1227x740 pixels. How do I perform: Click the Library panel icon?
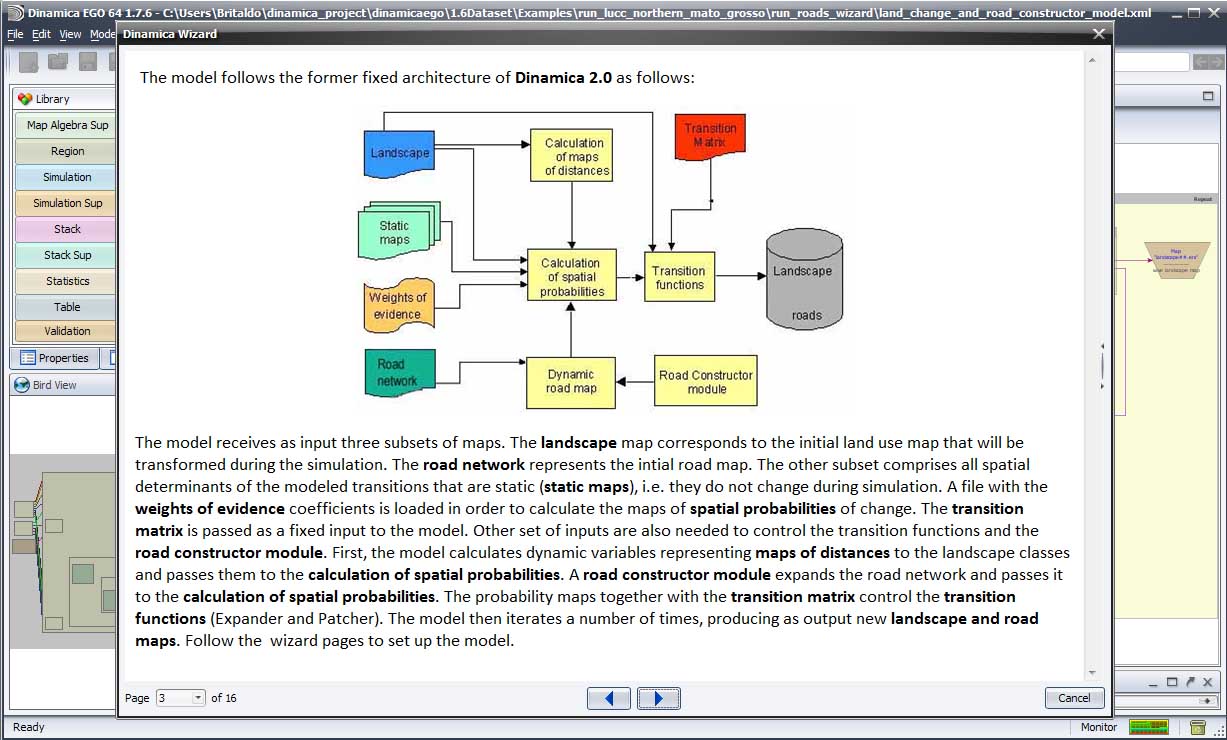[x=26, y=99]
